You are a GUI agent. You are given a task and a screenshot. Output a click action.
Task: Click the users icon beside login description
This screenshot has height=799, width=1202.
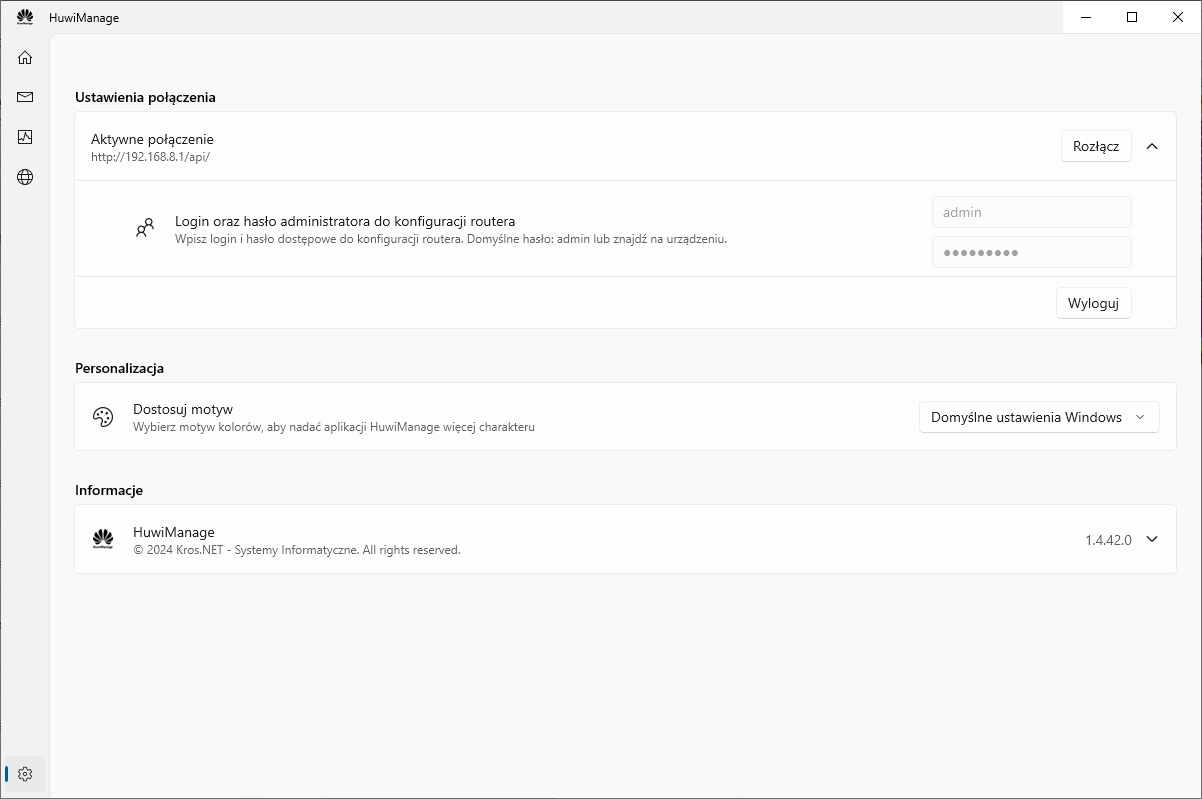coord(145,228)
